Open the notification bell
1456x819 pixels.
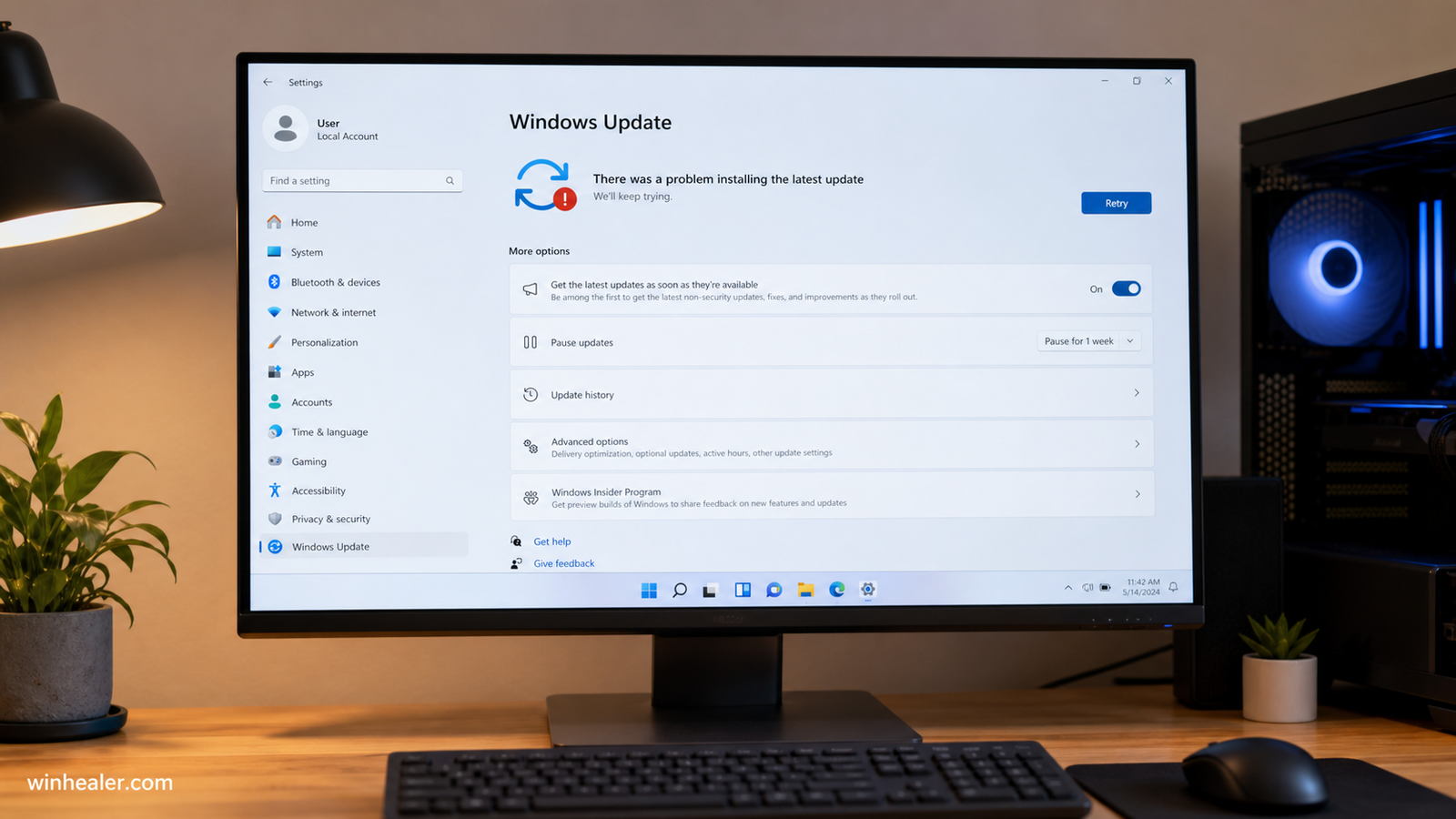[1173, 587]
